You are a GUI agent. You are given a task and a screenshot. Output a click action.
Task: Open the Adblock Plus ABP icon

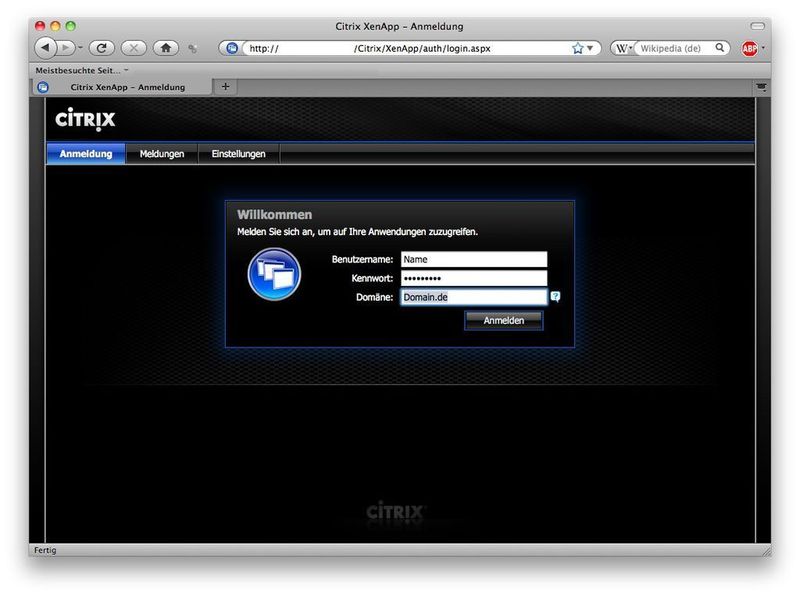749,48
